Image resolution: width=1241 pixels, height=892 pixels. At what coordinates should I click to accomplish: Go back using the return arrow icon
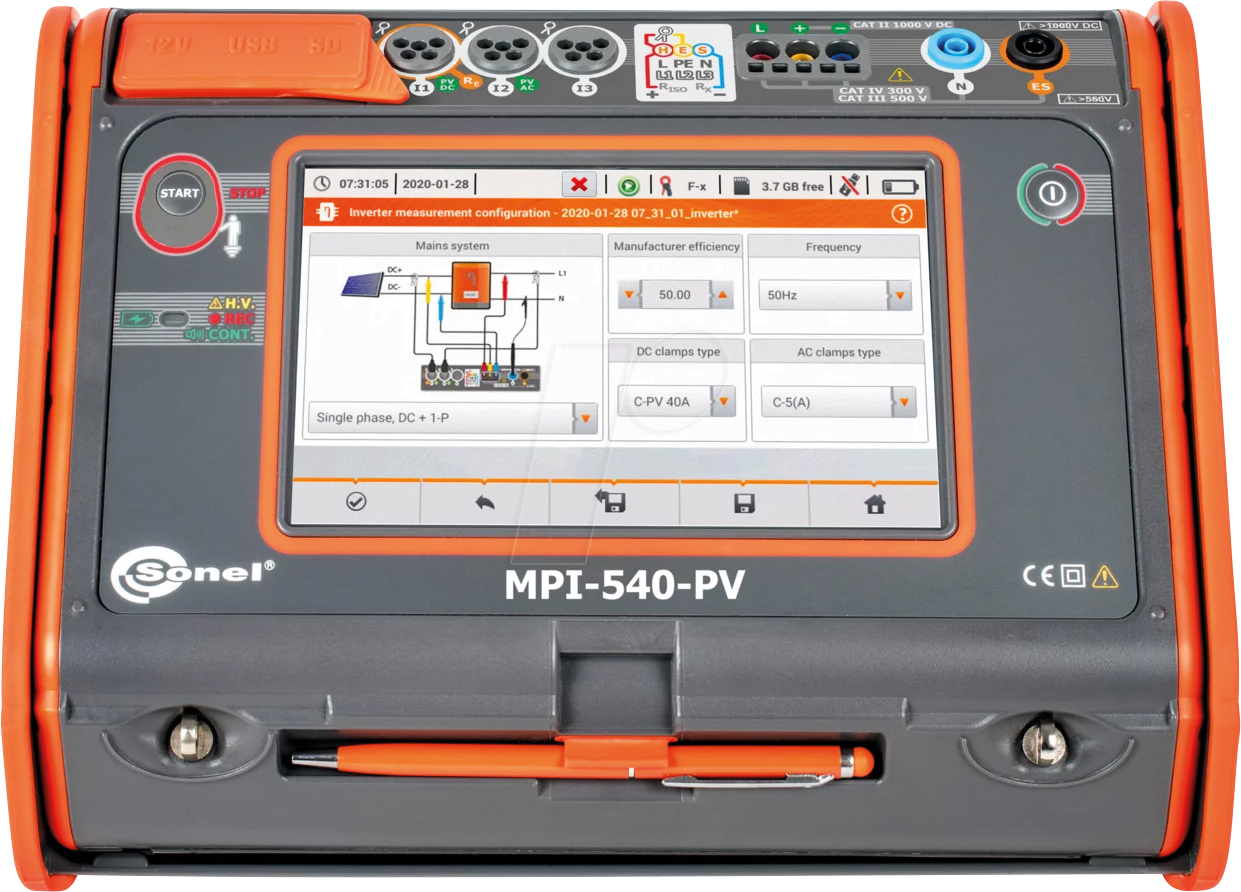[485, 503]
